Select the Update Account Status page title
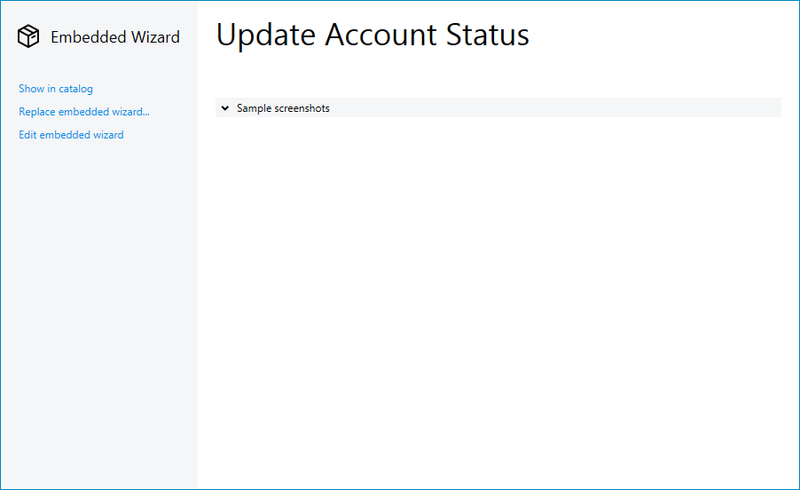The height and width of the screenshot is (490, 800). coord(372,35)
